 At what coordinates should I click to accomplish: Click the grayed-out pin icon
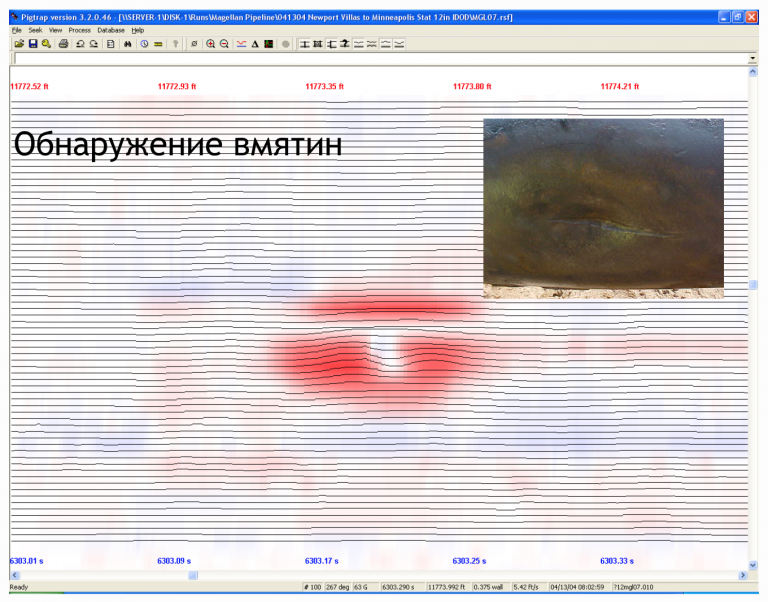(x=175, y=44)
